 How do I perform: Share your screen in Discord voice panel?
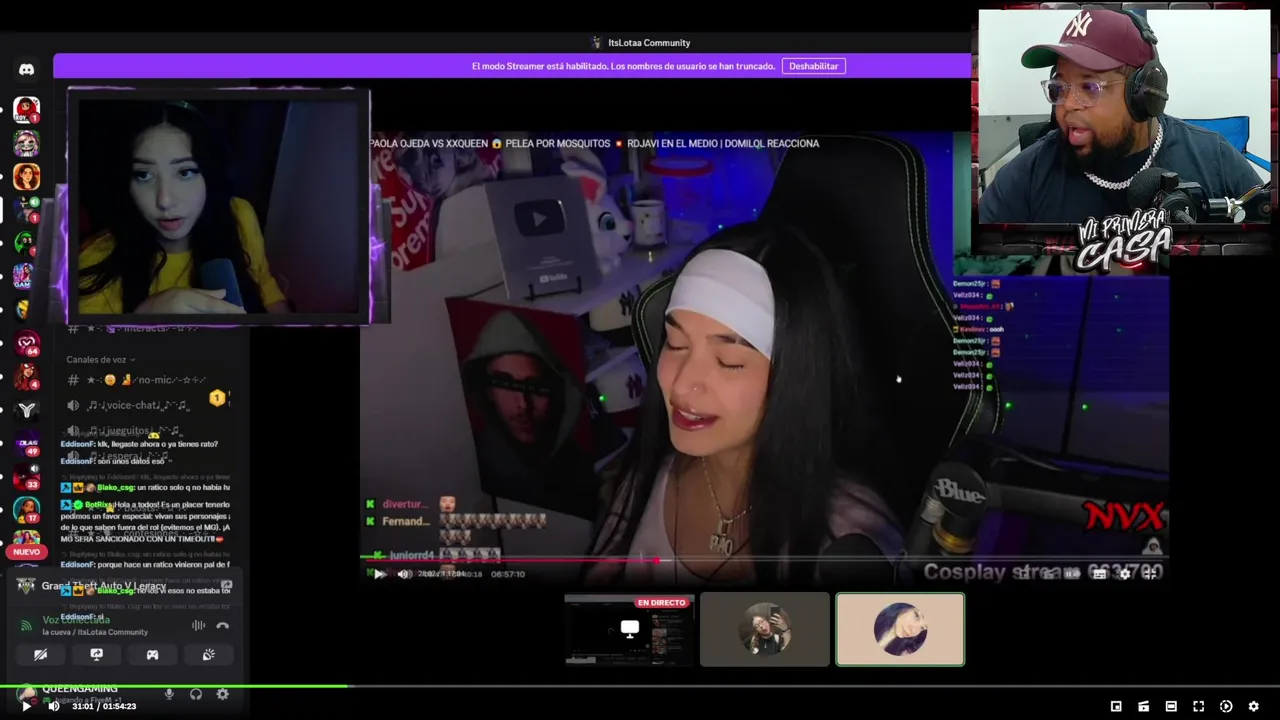97,654
